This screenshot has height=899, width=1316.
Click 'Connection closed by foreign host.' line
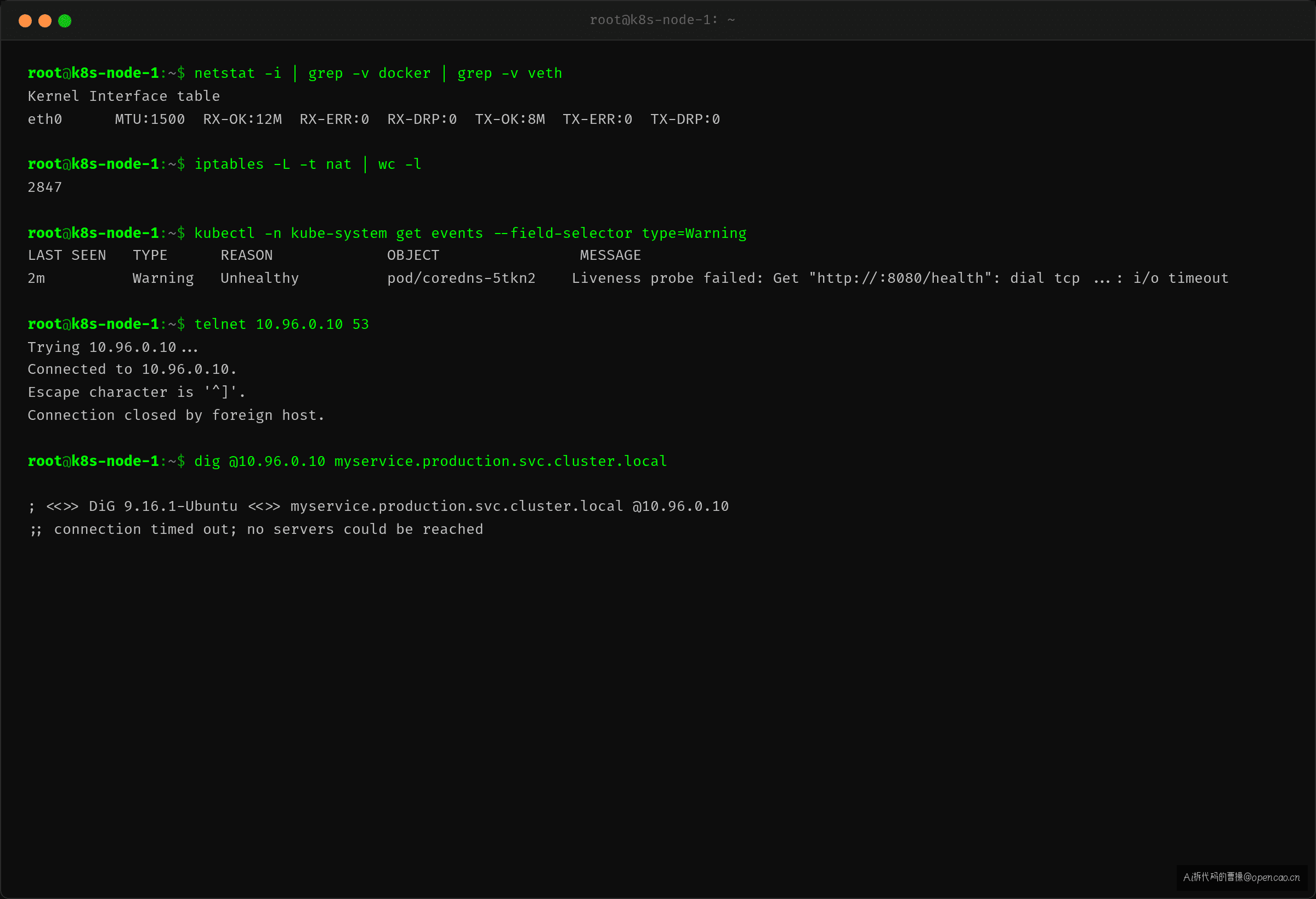(x=176, y=415)
